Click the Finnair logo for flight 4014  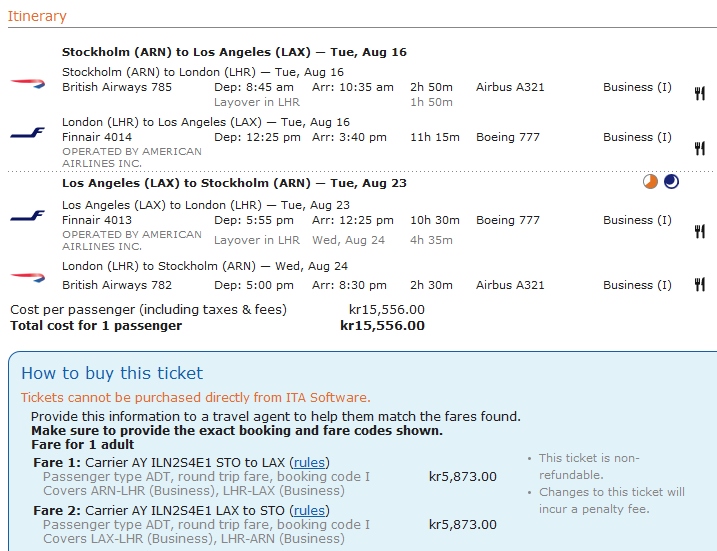(27, 132)
